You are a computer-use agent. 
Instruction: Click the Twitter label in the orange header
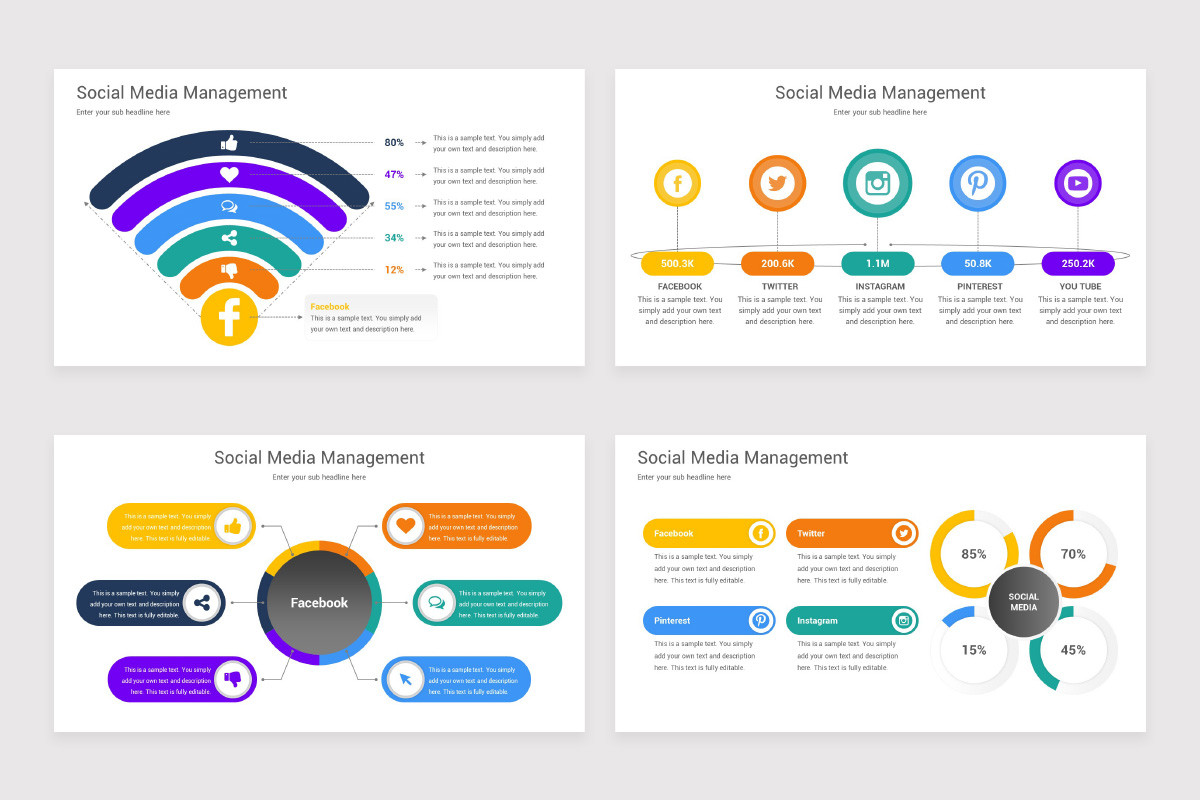(x=811, y=534)
